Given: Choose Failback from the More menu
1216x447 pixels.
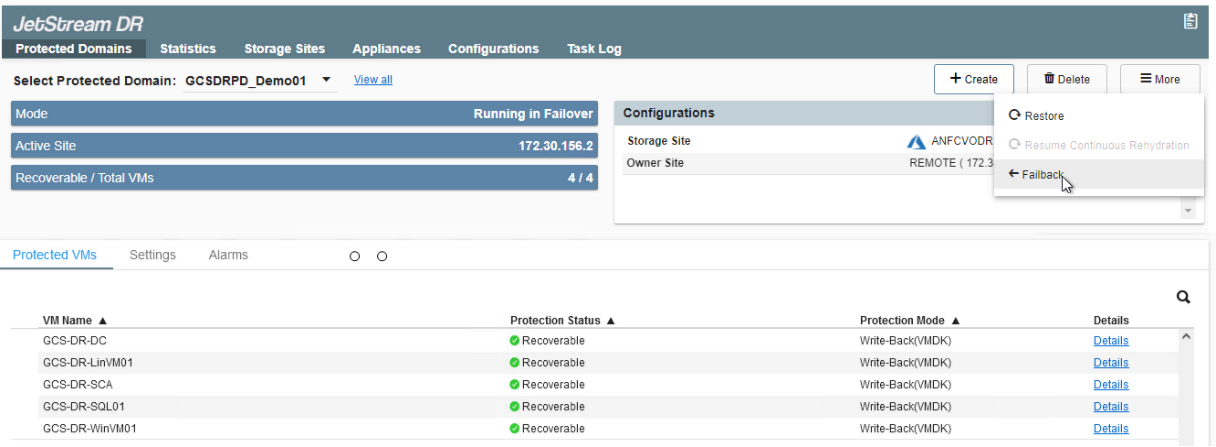Looking at the screenshot, I should [x=1098, y=174].
